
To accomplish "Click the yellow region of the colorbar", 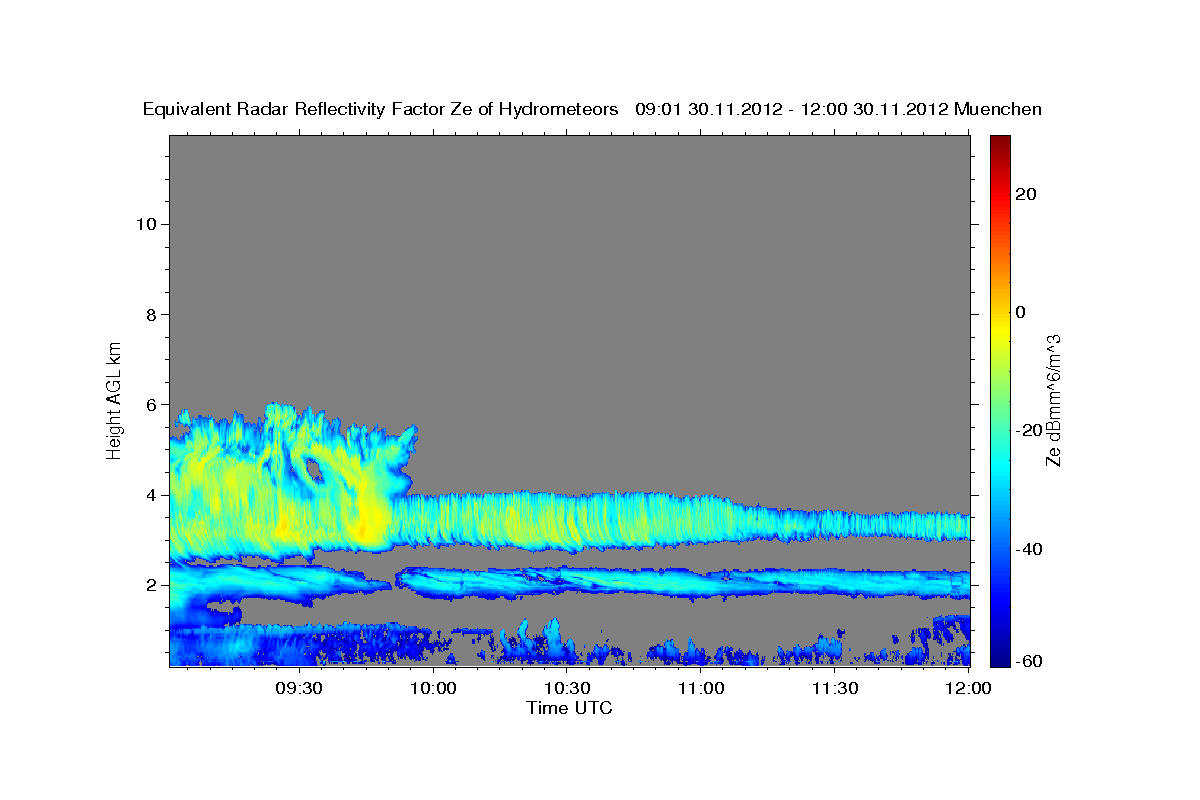I will (1001, 330).
